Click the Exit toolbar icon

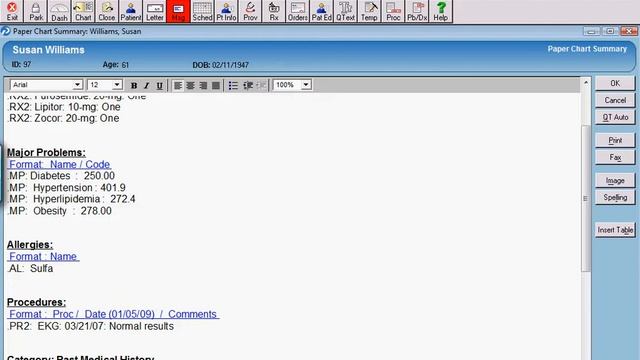tap(12, 11)
